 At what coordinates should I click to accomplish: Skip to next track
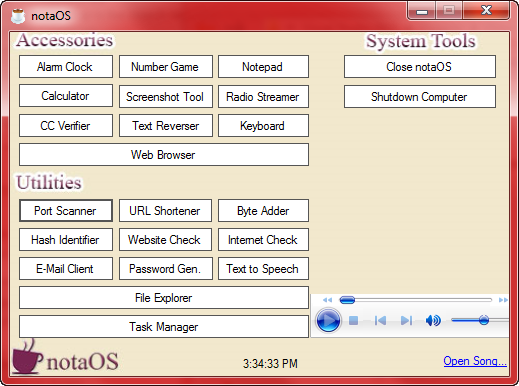point(406,321)
